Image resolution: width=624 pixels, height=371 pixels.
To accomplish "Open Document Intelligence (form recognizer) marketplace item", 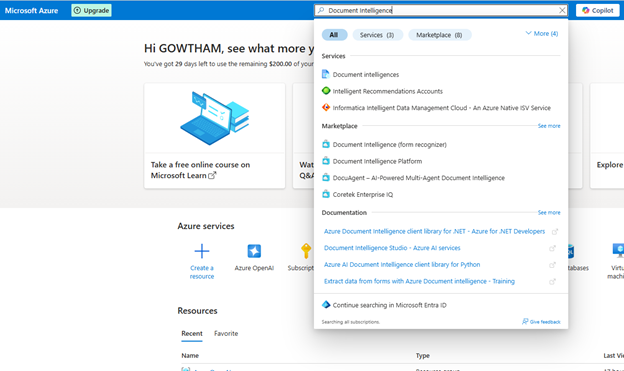I will pyautogui.click(x=390, y=144).
